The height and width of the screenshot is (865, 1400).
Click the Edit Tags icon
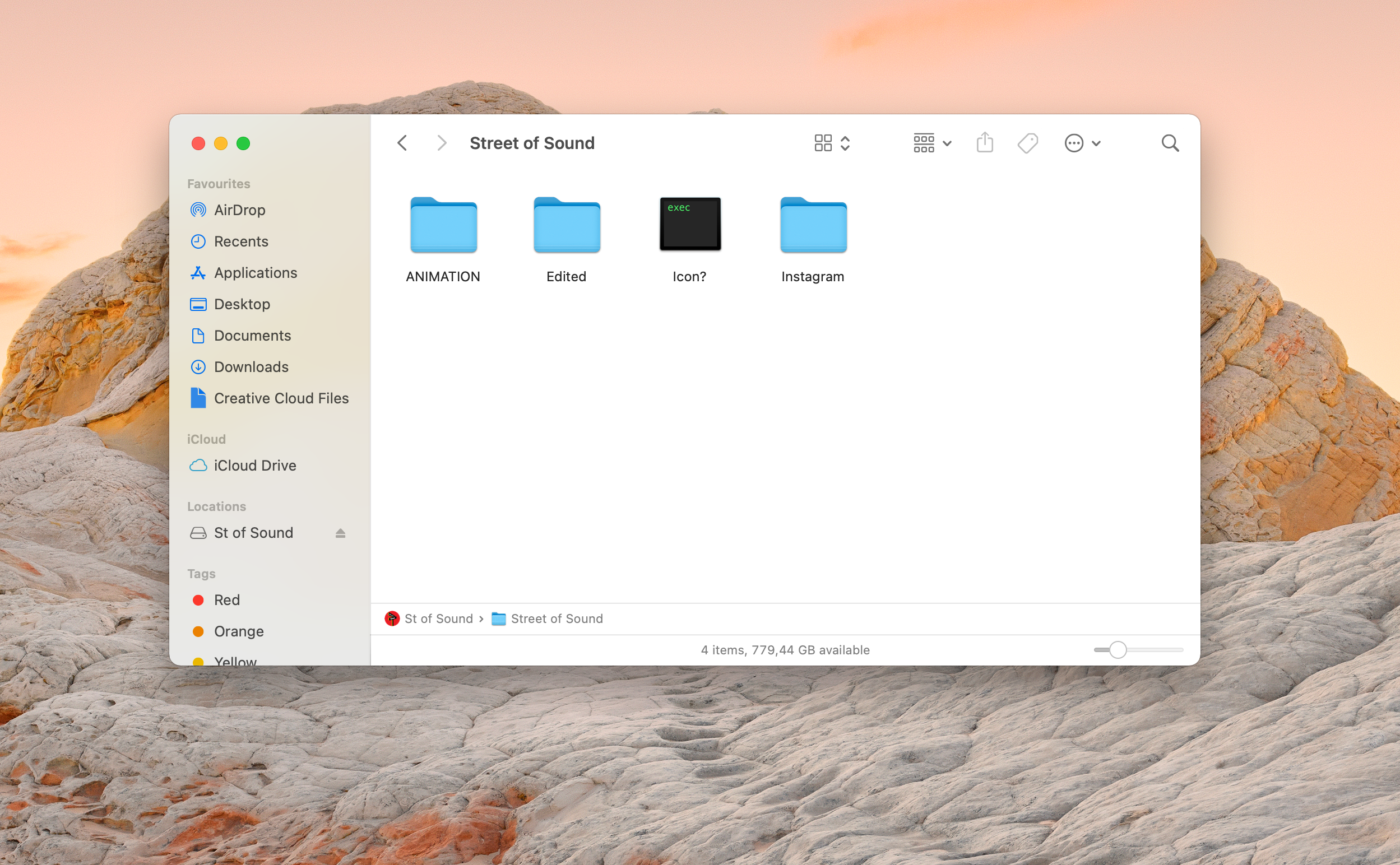(1027, 142)
